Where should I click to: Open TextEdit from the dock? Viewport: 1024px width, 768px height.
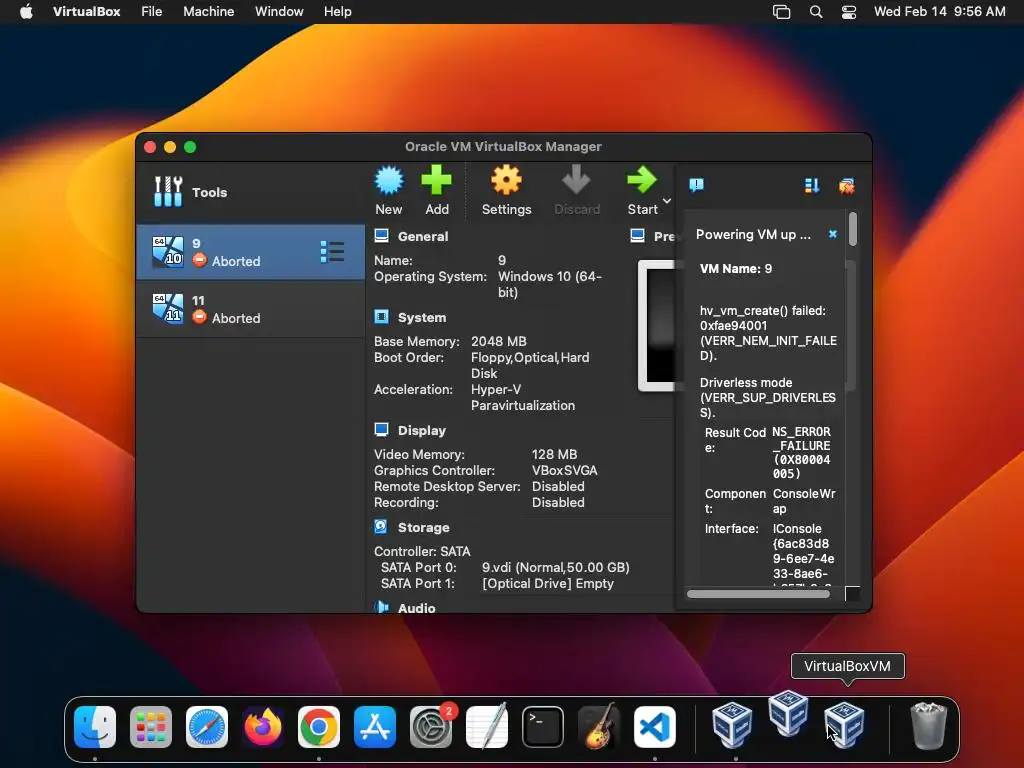point(487,727)
